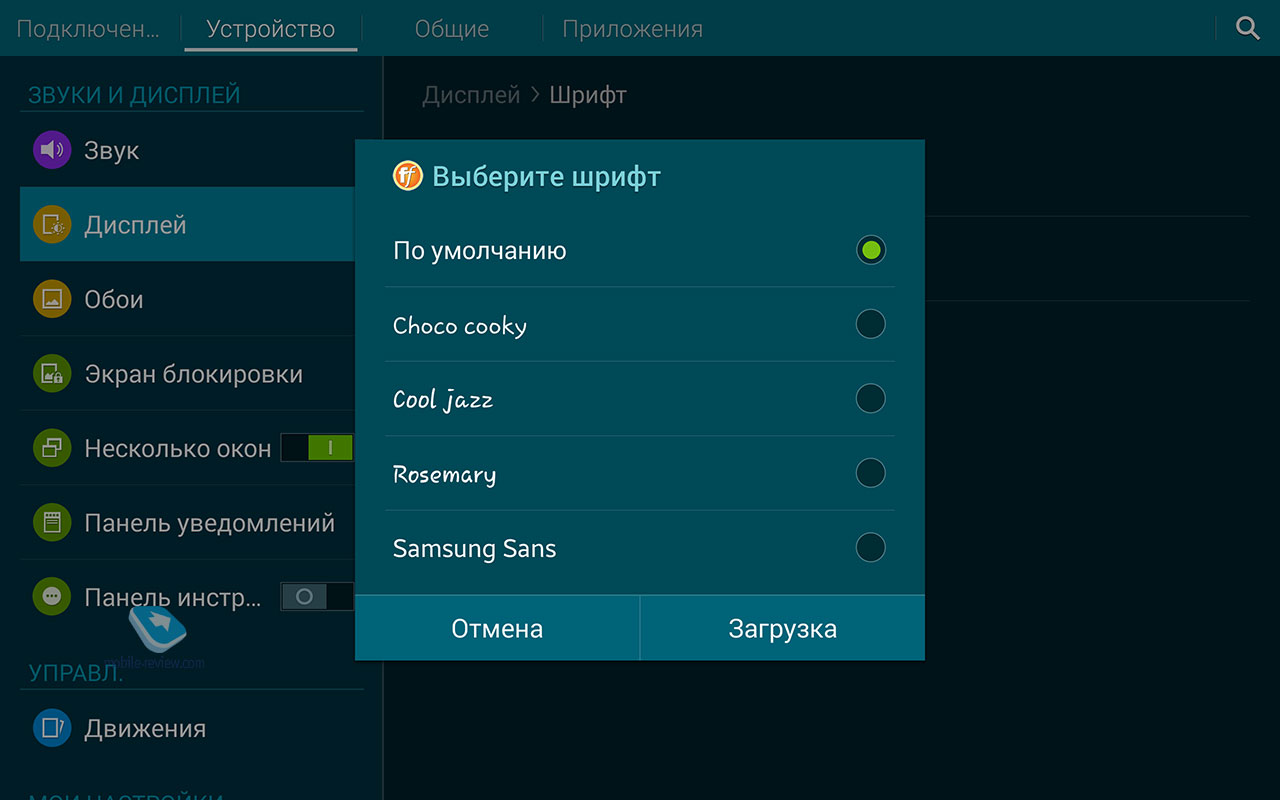Turn on the Панель инструментов switch
Screen dimensions: 1280x800
pyautogui.click(x=317, y=597)
